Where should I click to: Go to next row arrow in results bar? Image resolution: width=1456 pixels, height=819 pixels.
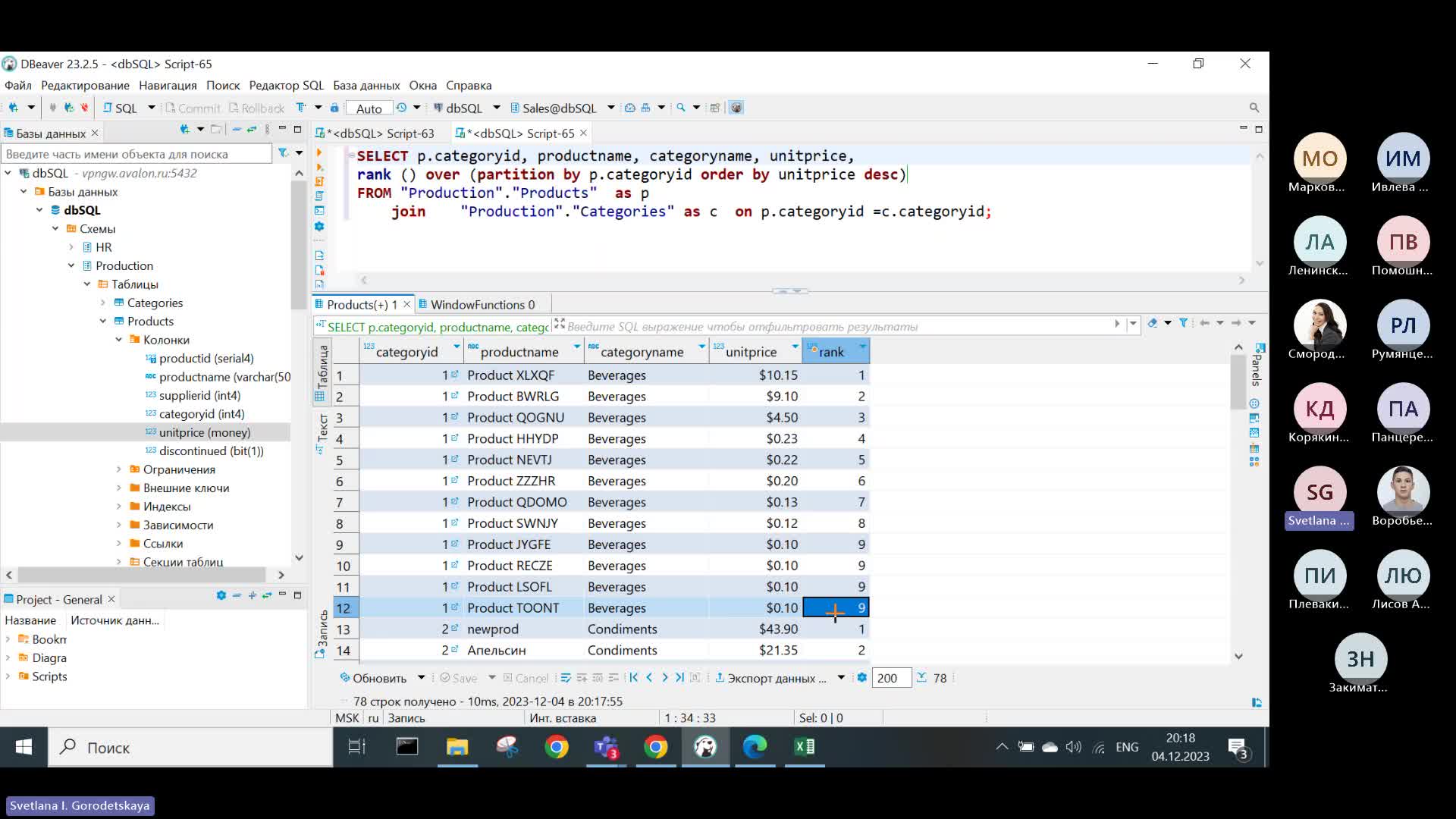point(665,678)
